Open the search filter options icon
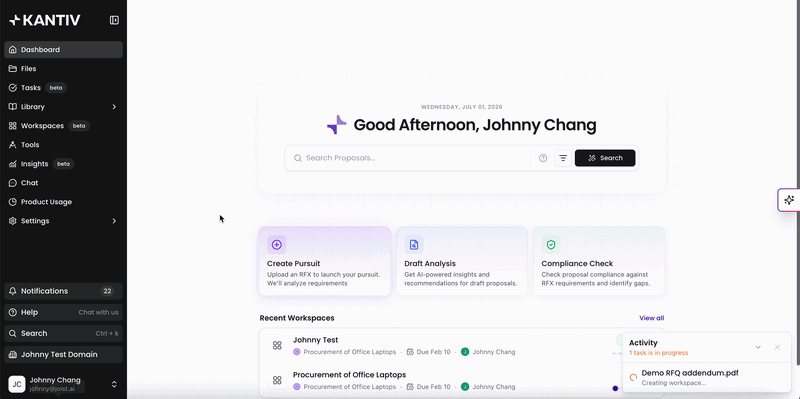Viewport: 800px width, 399px height. coord(563,158)
